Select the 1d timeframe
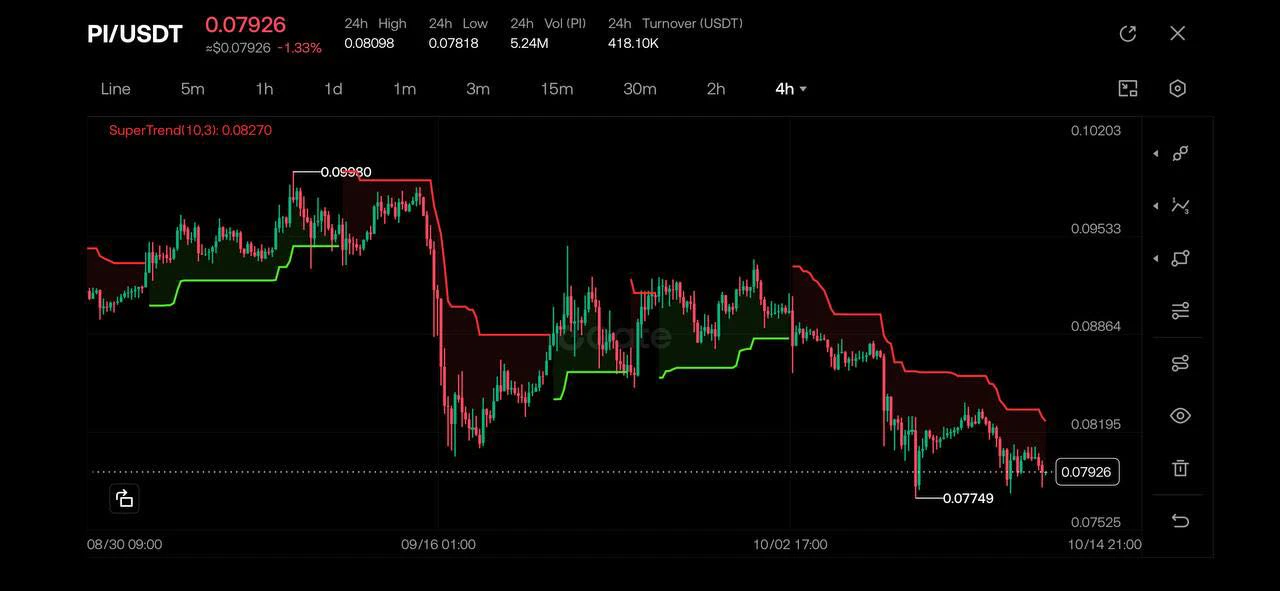This screenshot has width=1280, height=591. click(333, 89)
